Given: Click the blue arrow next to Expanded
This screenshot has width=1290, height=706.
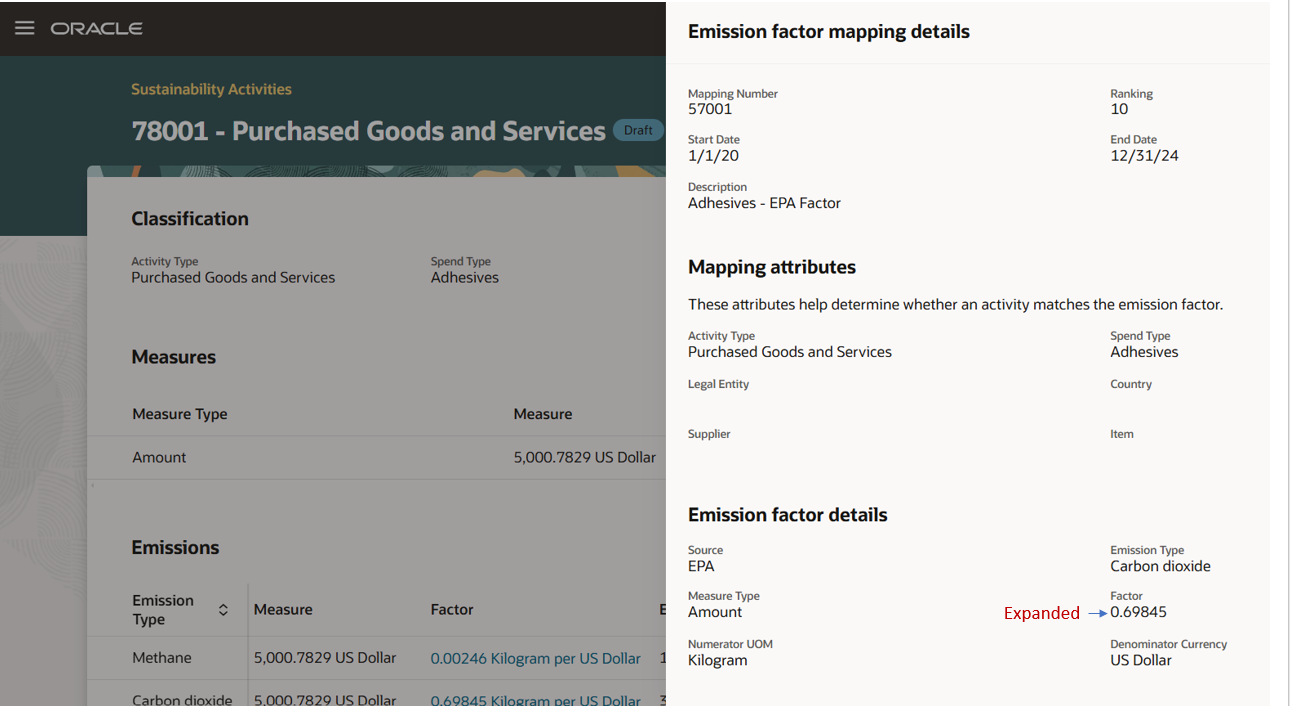Looking at the screenshot, I should [1097, 613].
